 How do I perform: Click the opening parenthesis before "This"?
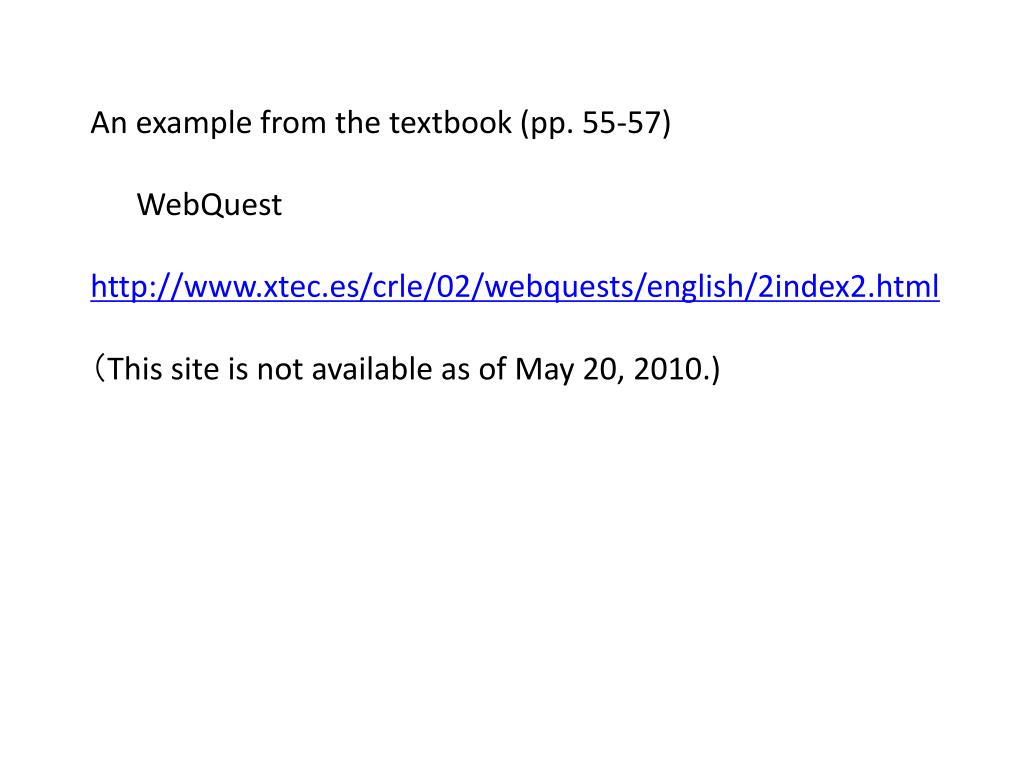[98, 369]
